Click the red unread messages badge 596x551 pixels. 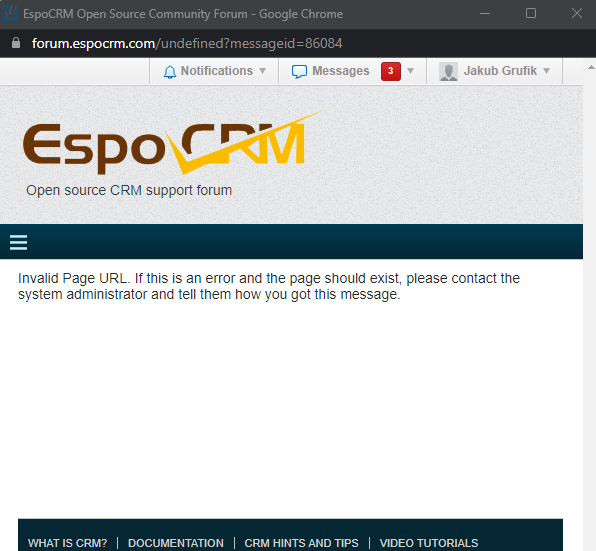click(x=391, y=71)
